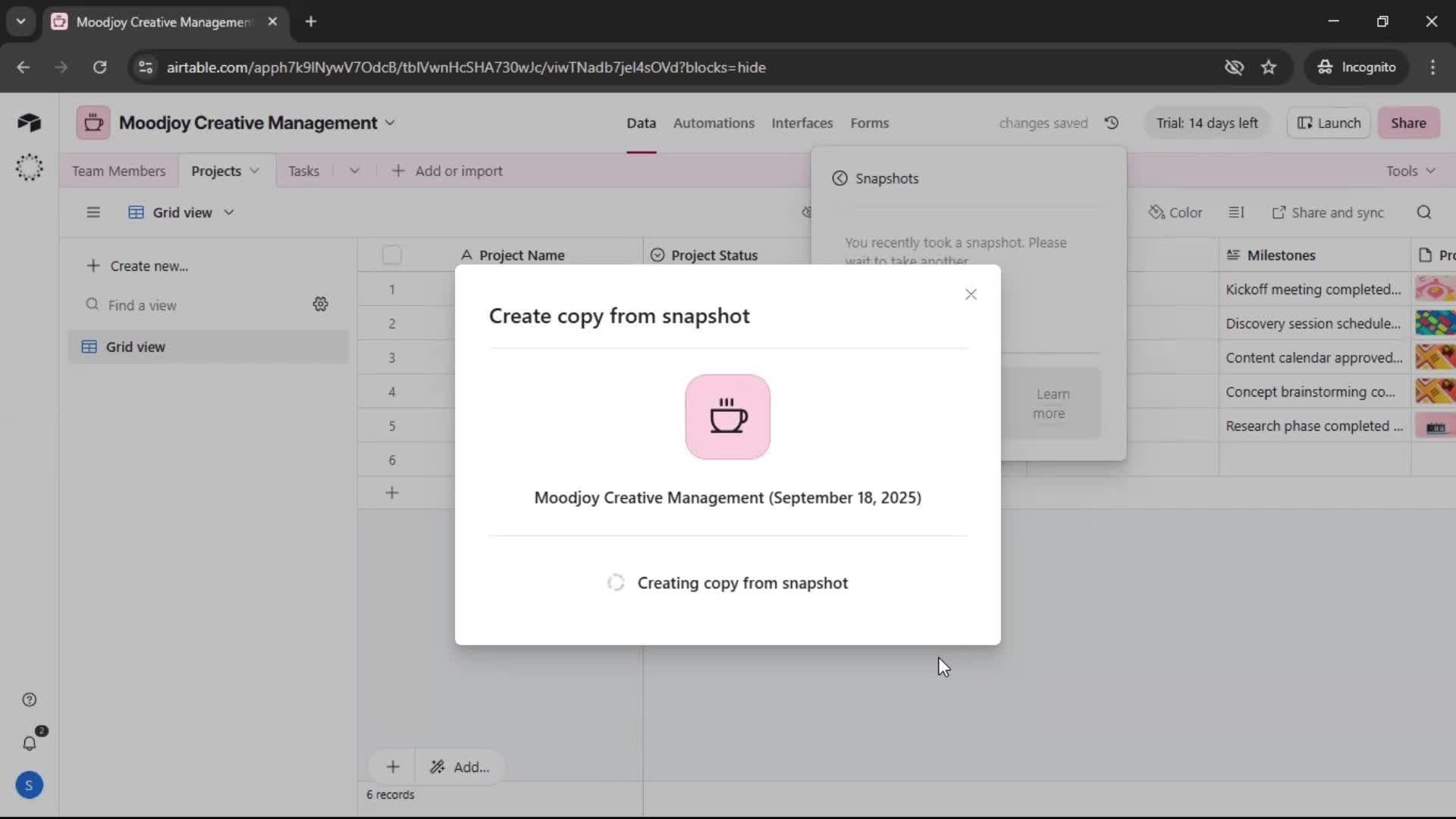The image size is (1456, 819).
Task: Click the Launch button
Action: point(1329,123)
